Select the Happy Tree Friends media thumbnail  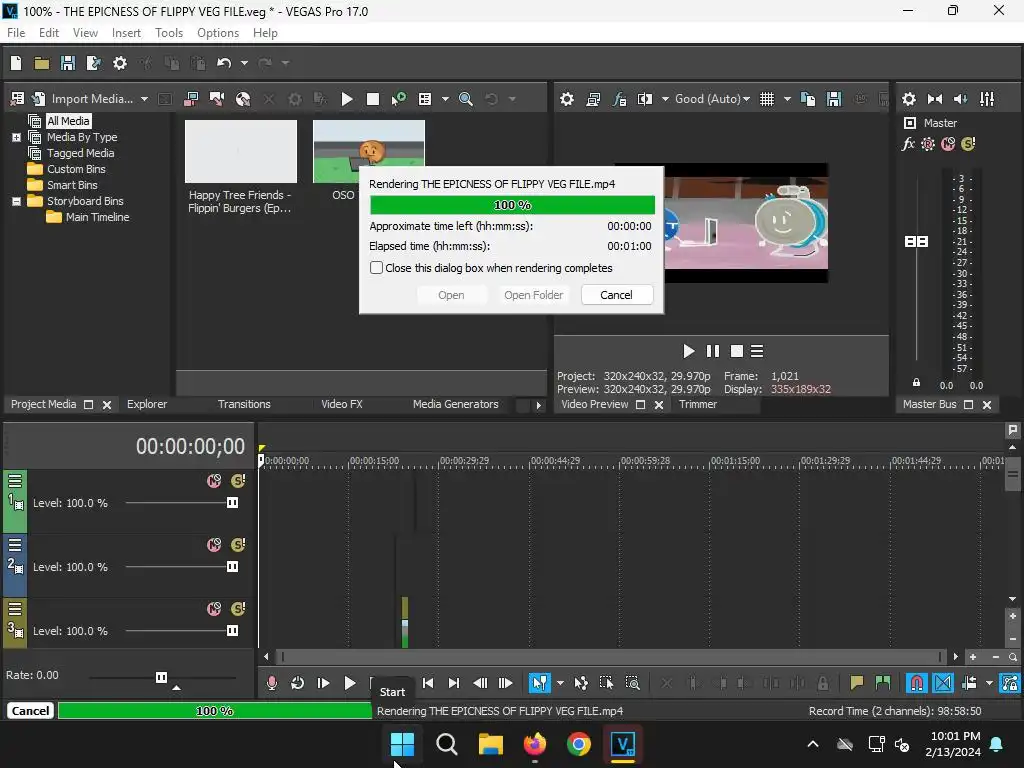[x=240, y=152]
